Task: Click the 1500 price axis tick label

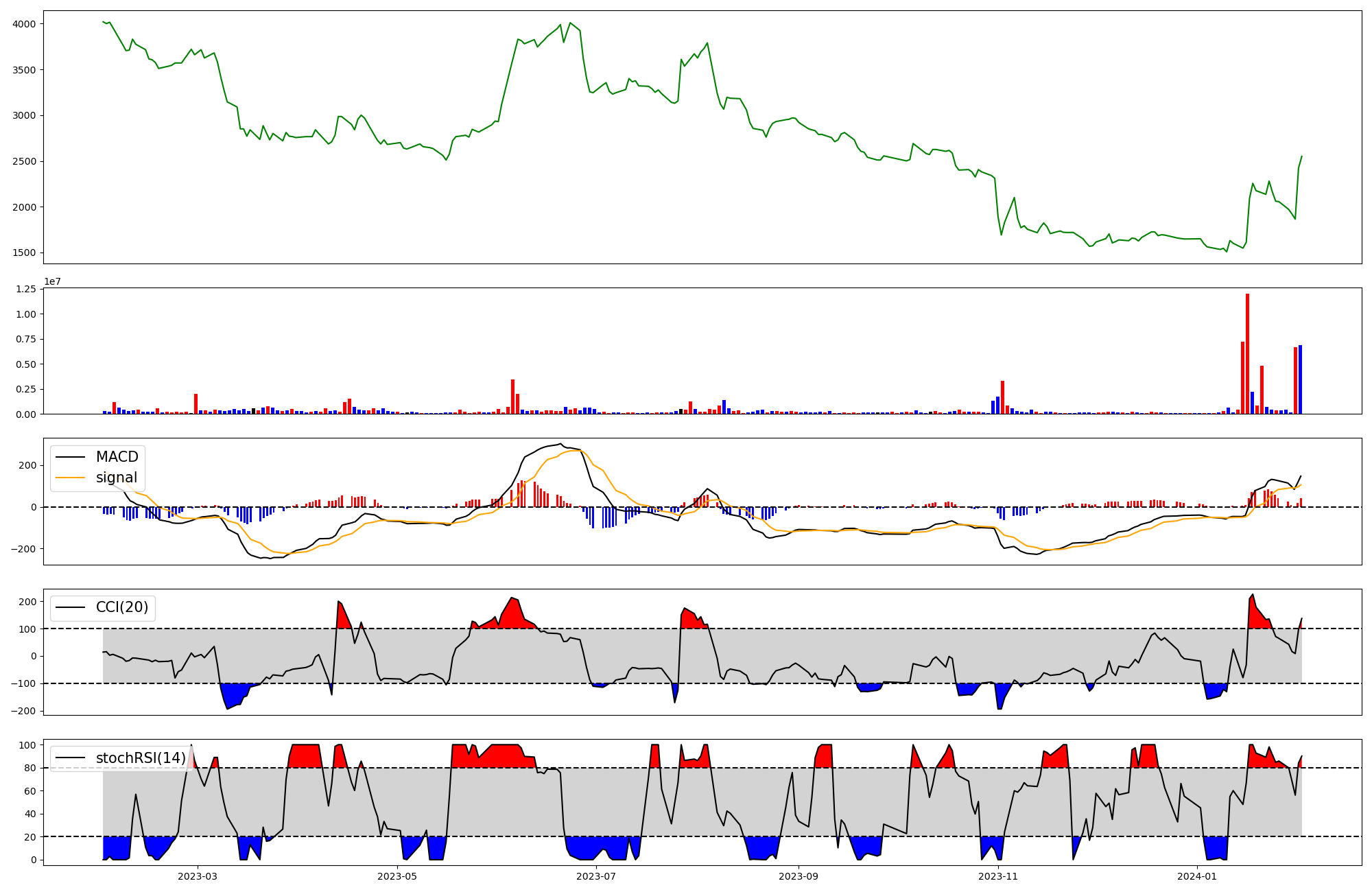Action: pyautogui.click(x=25, y=253)
